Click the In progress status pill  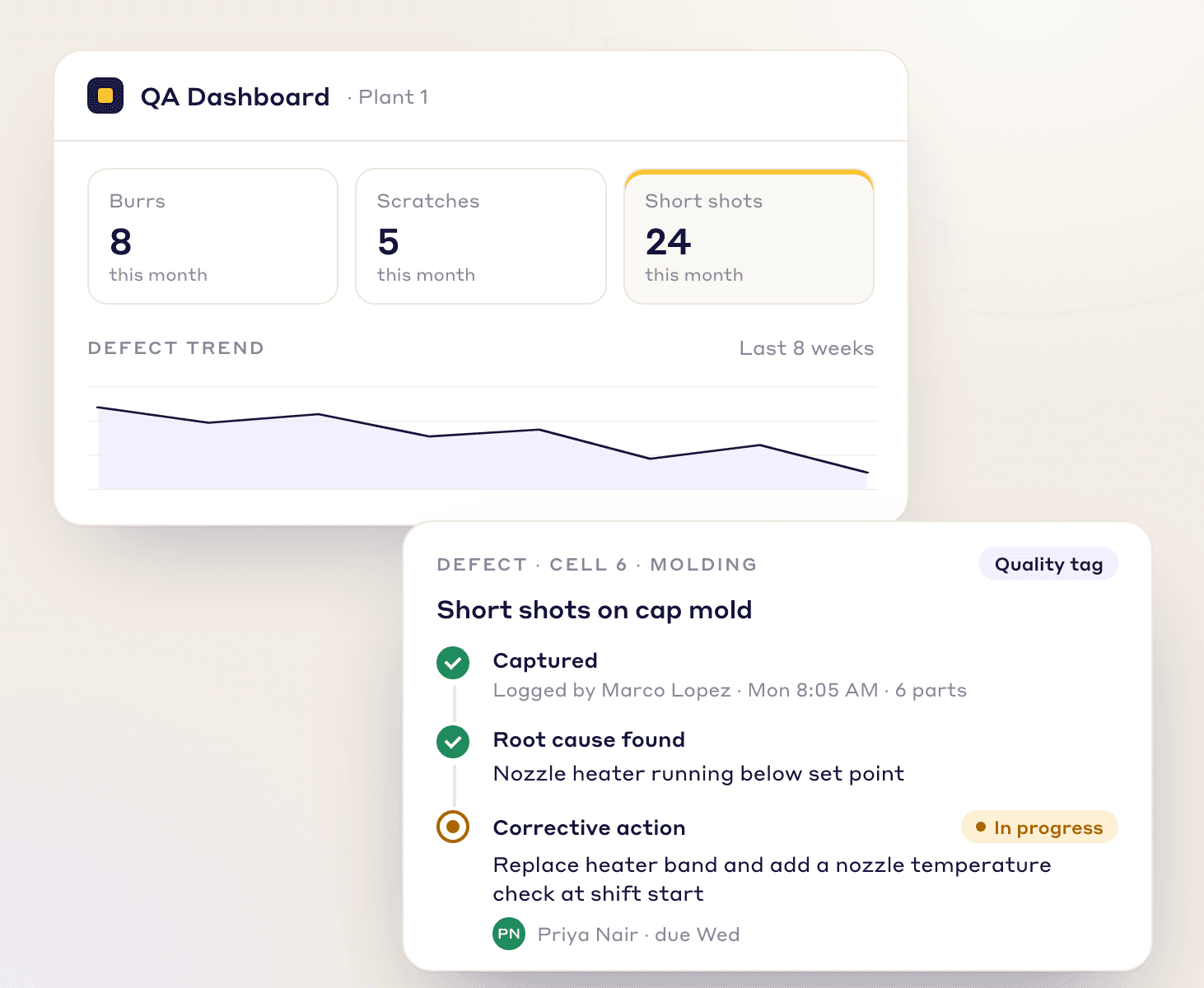coord(1039,827)
